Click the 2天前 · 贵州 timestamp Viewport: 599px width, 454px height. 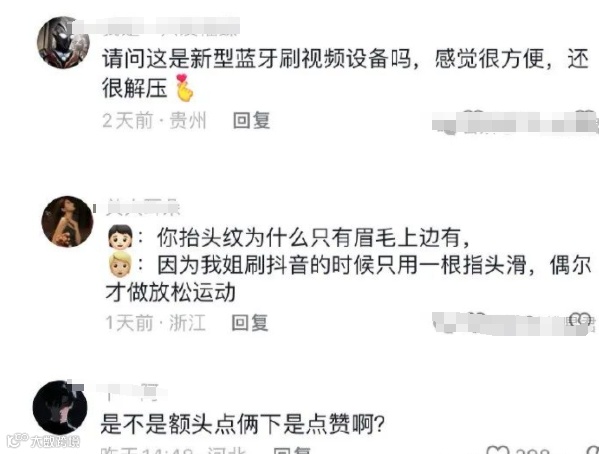coord(154,121)
